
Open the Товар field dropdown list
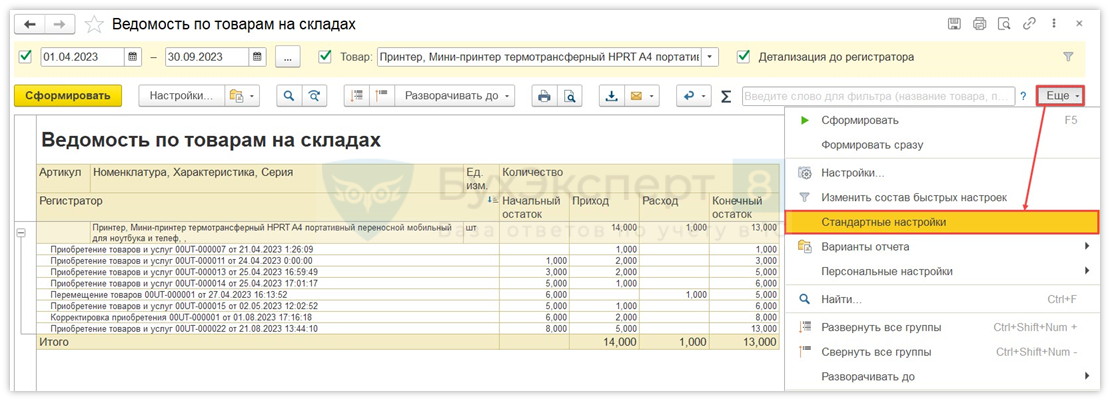coord(710,57)
